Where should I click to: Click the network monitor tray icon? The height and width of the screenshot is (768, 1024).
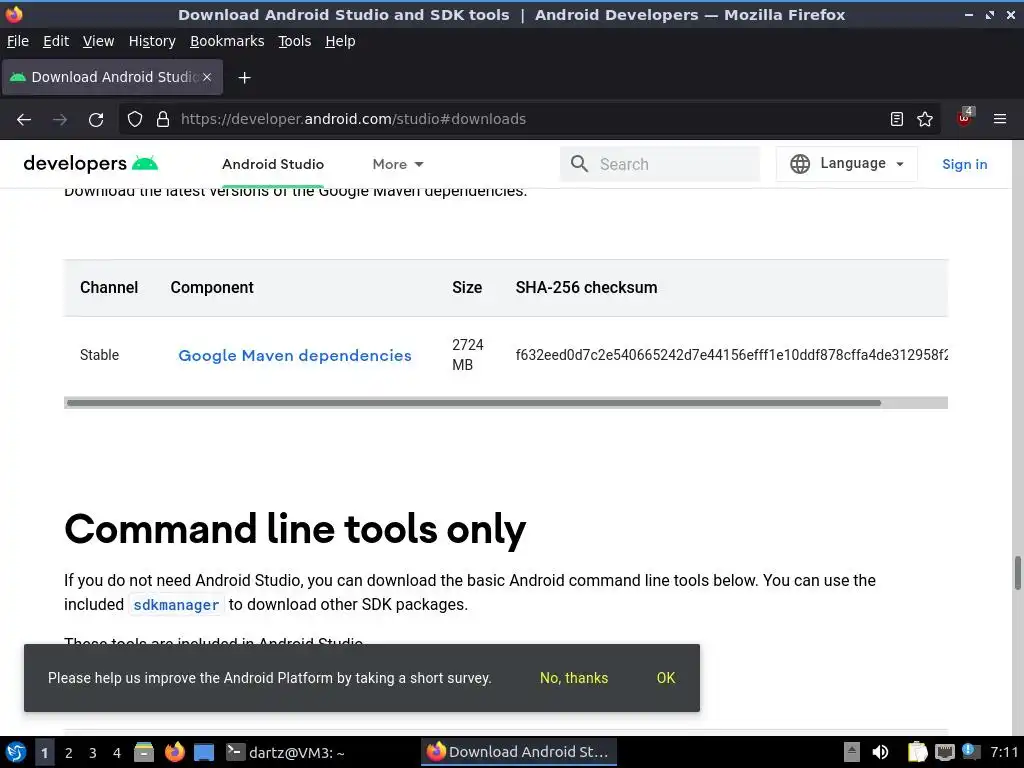click(944, 752)
